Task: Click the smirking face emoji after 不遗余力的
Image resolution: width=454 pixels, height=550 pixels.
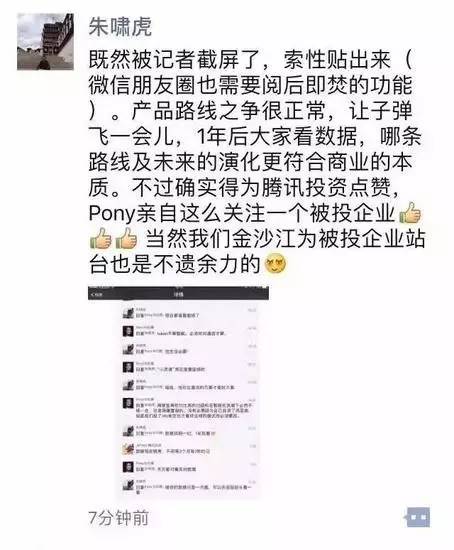Action: pos(275,265)
